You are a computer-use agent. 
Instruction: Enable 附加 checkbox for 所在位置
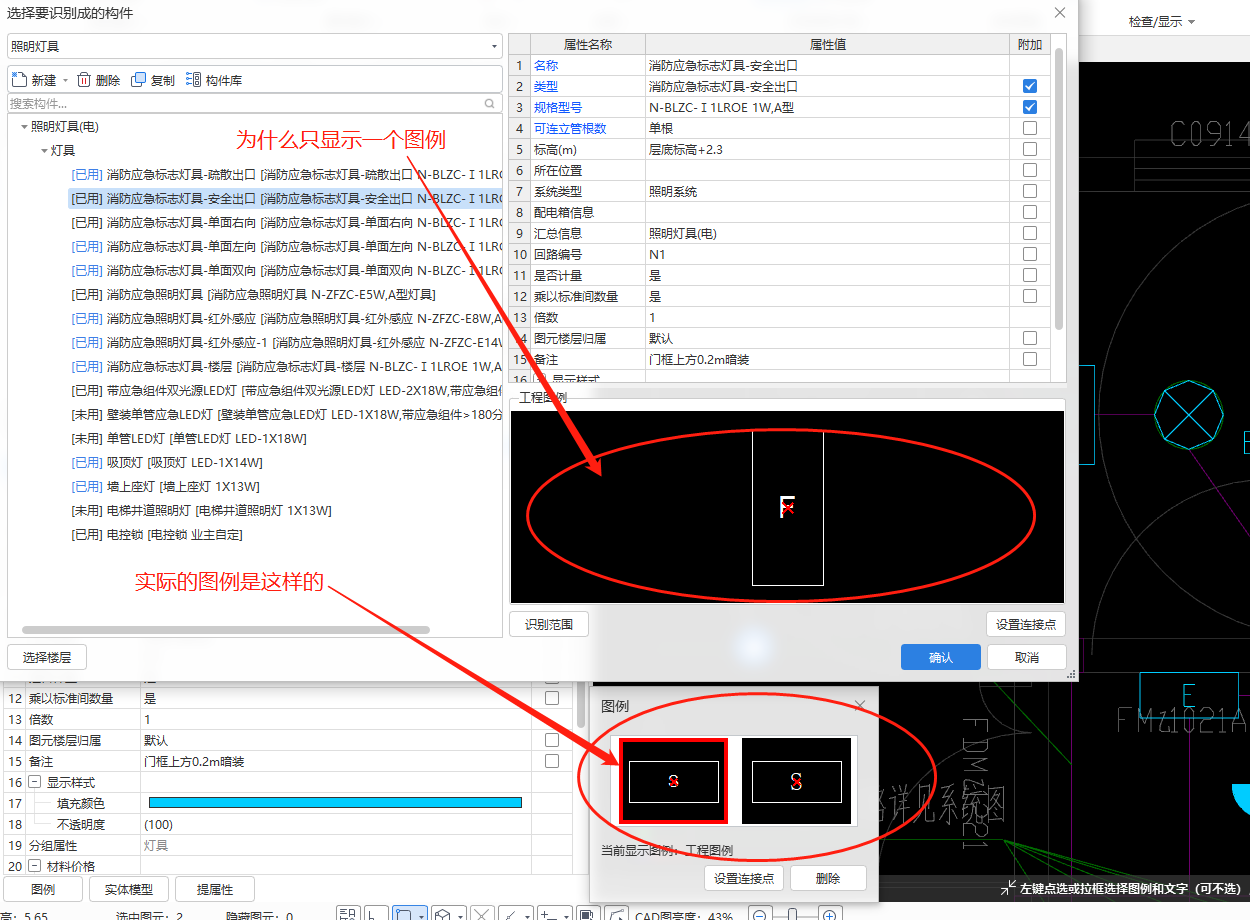(x=1030, y=170)
